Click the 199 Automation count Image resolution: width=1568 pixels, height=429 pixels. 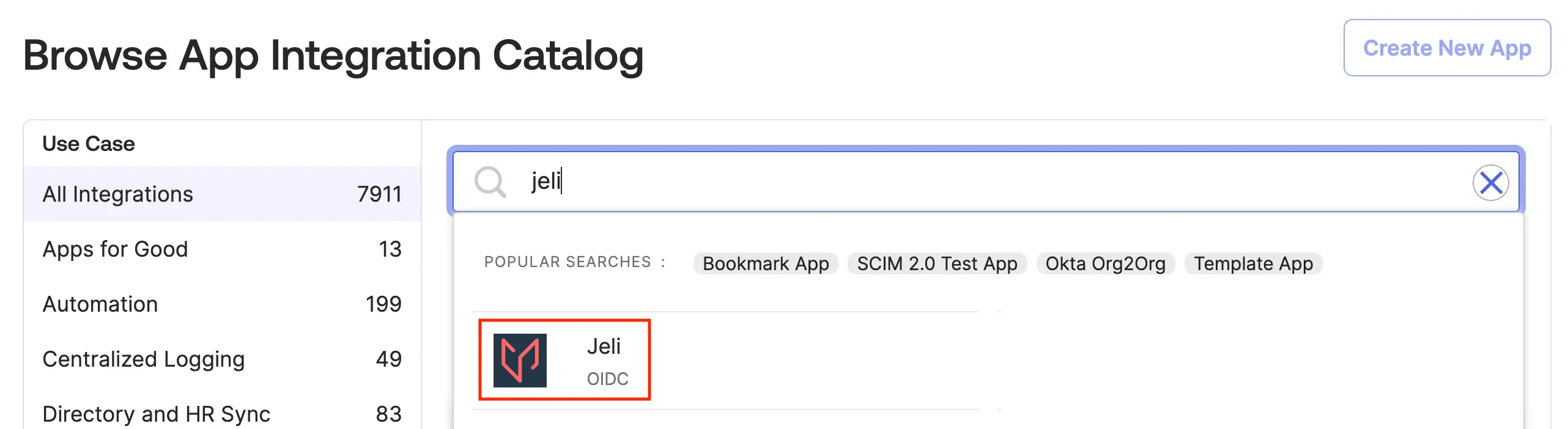click(383, 304)
